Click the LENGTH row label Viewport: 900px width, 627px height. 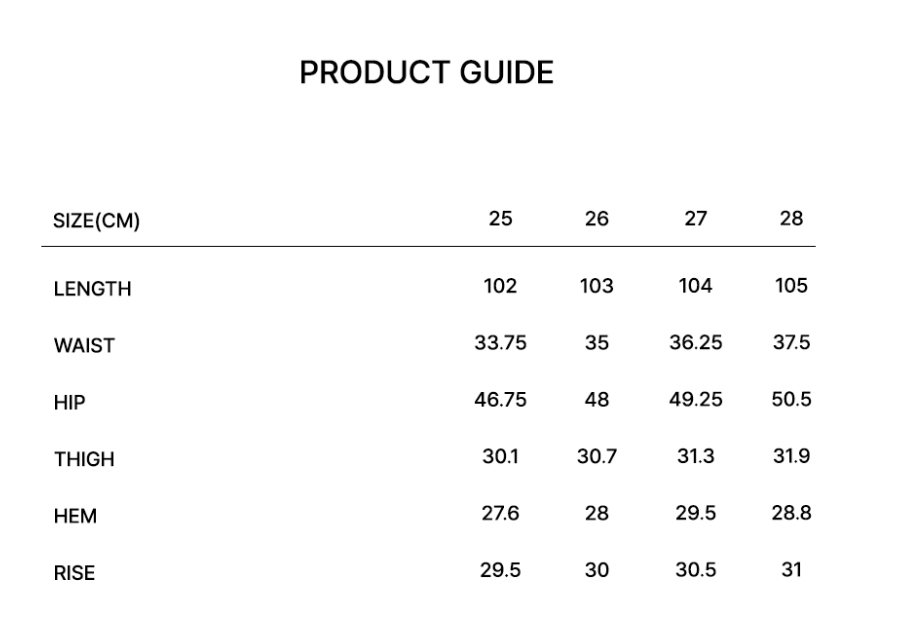point(92,290)
